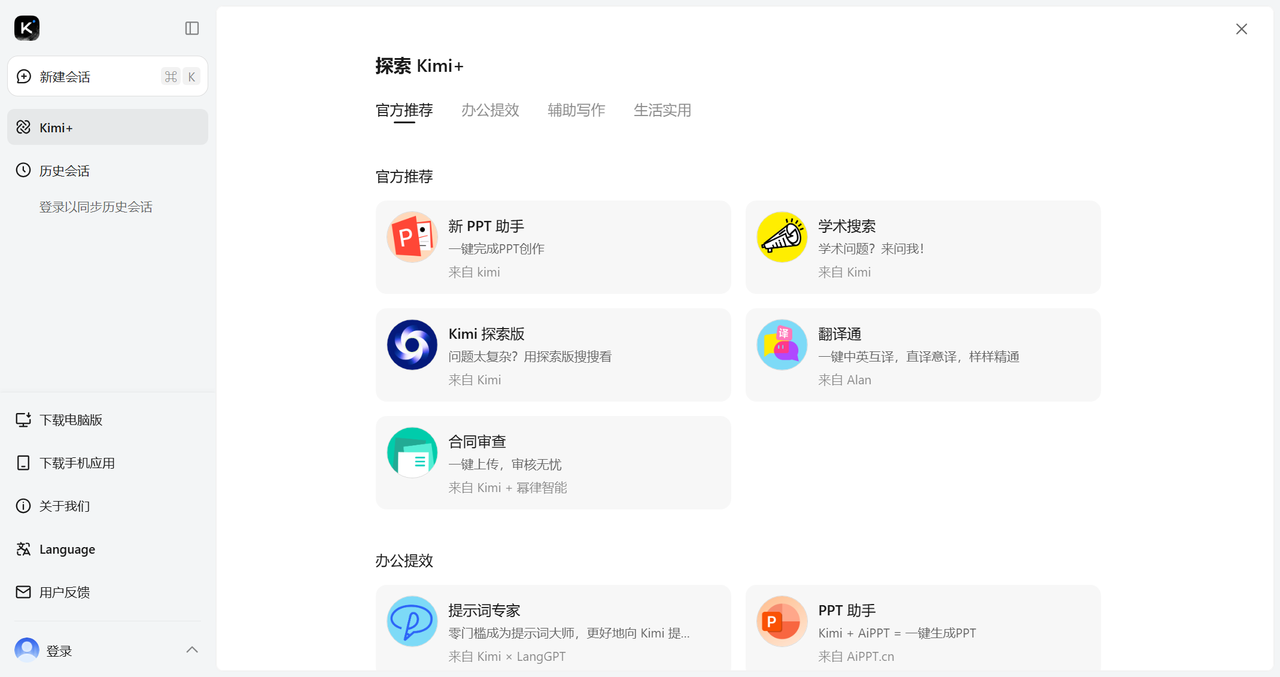Open the PPT 助手 card
This screenshot has height=677, width=1280.
click(x=923, y=628)
